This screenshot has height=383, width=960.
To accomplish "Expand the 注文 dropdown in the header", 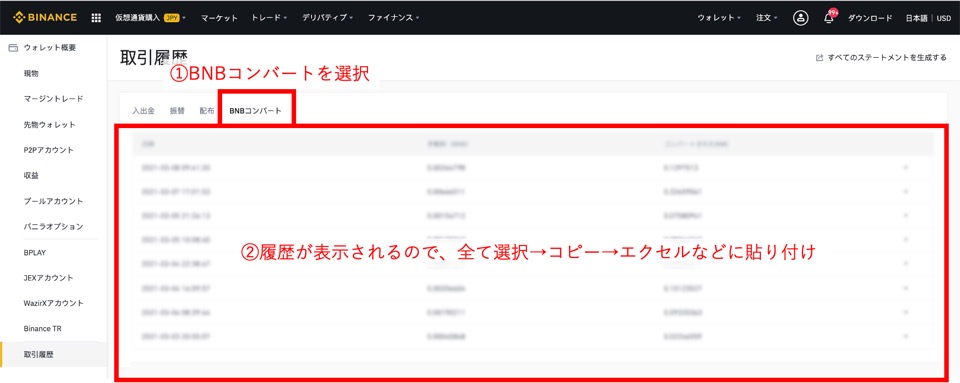I will pyautogui.click(x=767, y=18).
